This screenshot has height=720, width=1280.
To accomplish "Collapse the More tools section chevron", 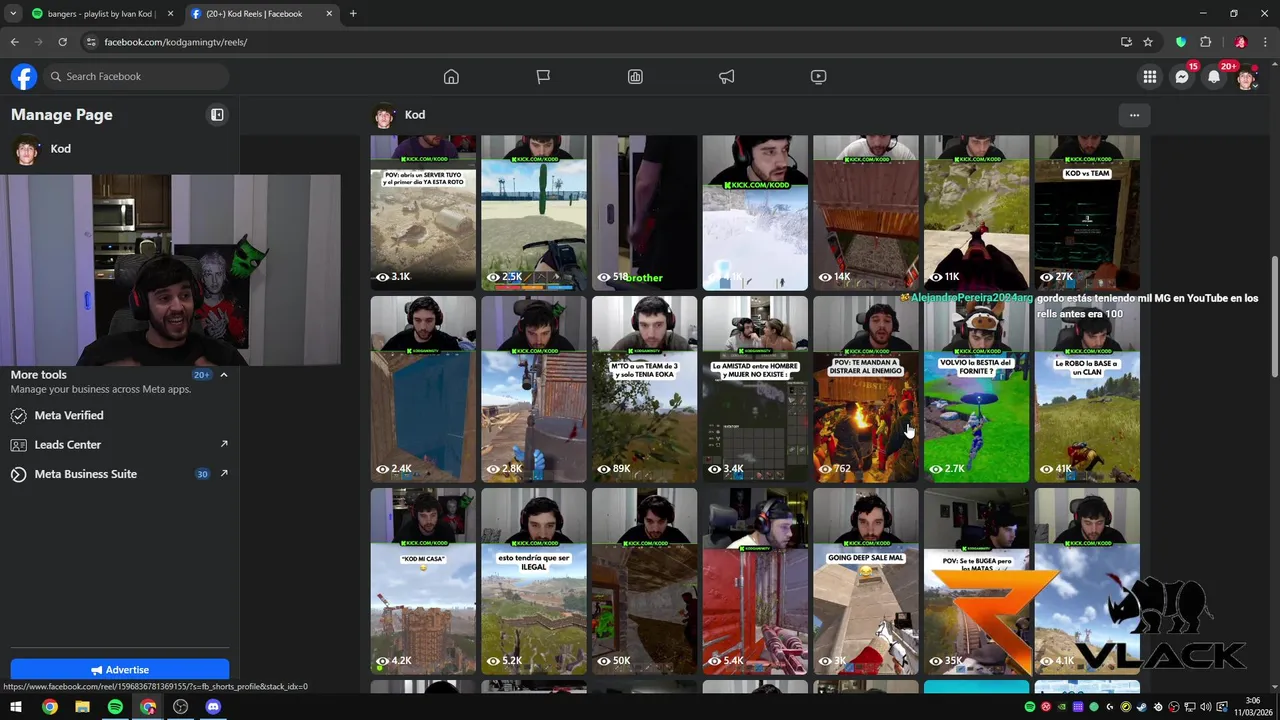I will coord(224,375).
